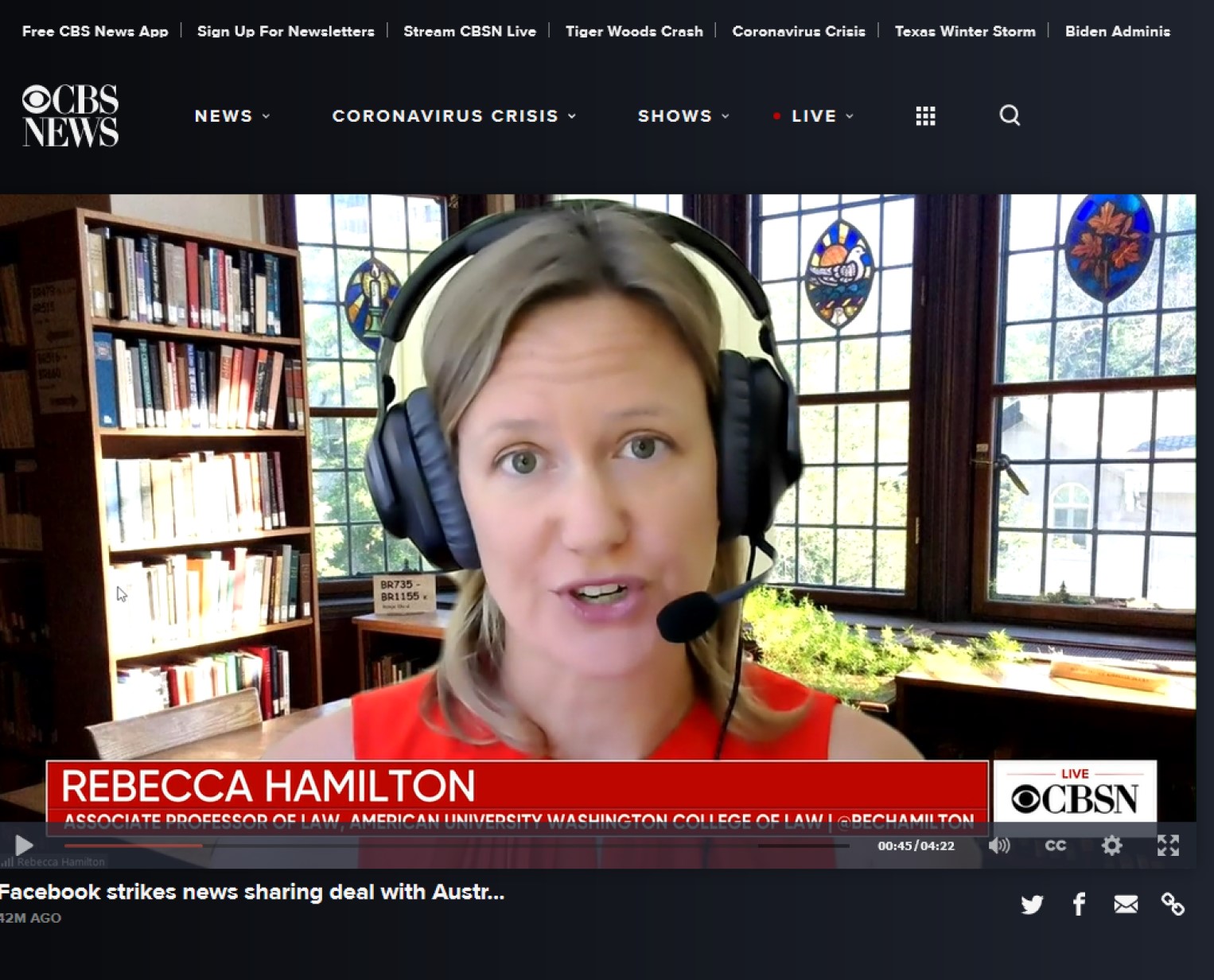Screen dimensions: 1214x980
Task: Click the CBS News logo
Action: point(70,116)
